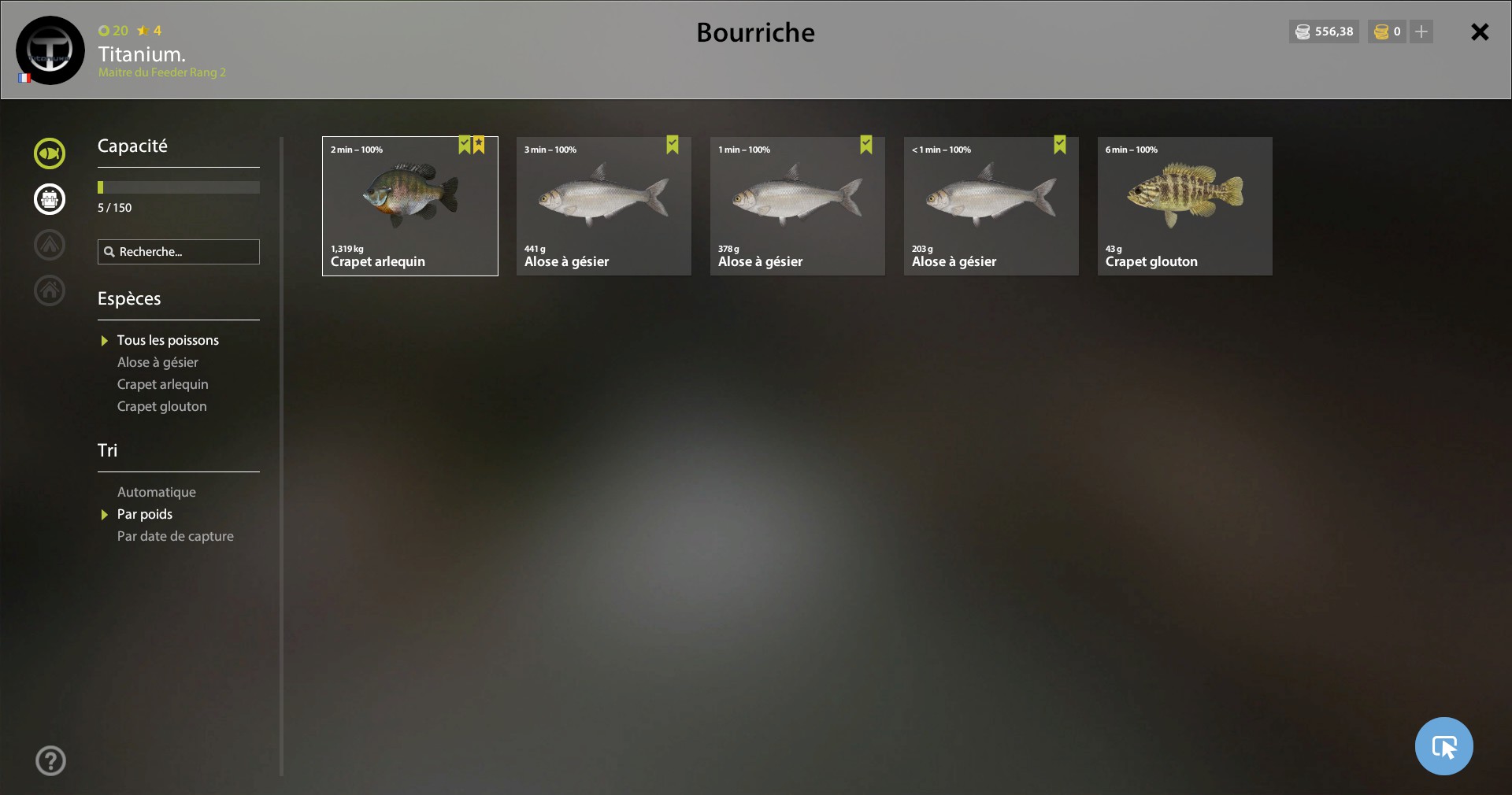Select the Crapet glouton fish card
1512x795 pixels.
pos(1185,206)
